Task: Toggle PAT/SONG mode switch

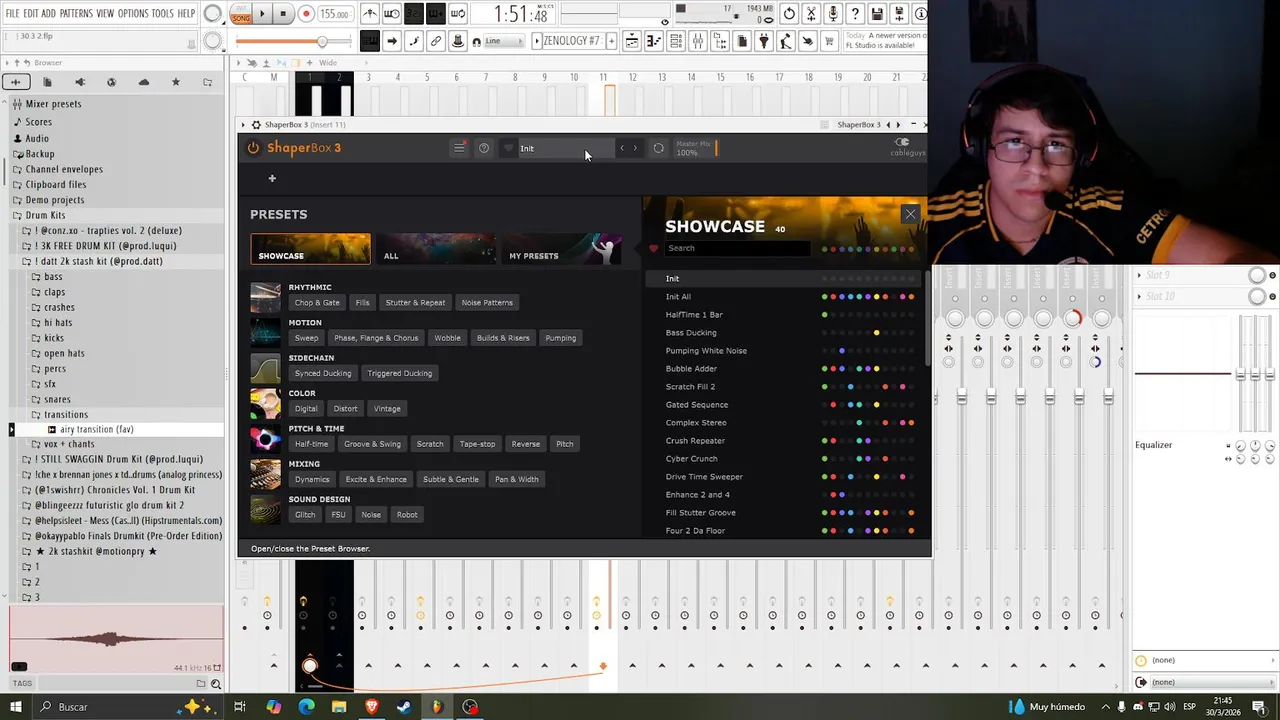Action: (x=241, y=14)
